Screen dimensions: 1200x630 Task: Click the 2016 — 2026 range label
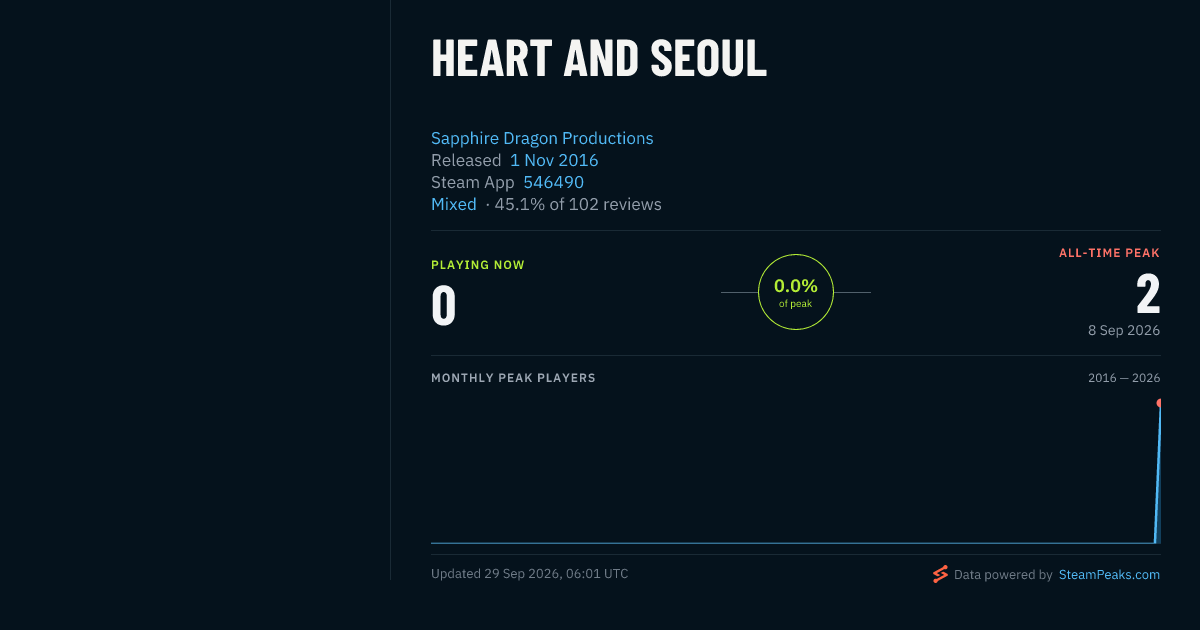point(1124,378)
